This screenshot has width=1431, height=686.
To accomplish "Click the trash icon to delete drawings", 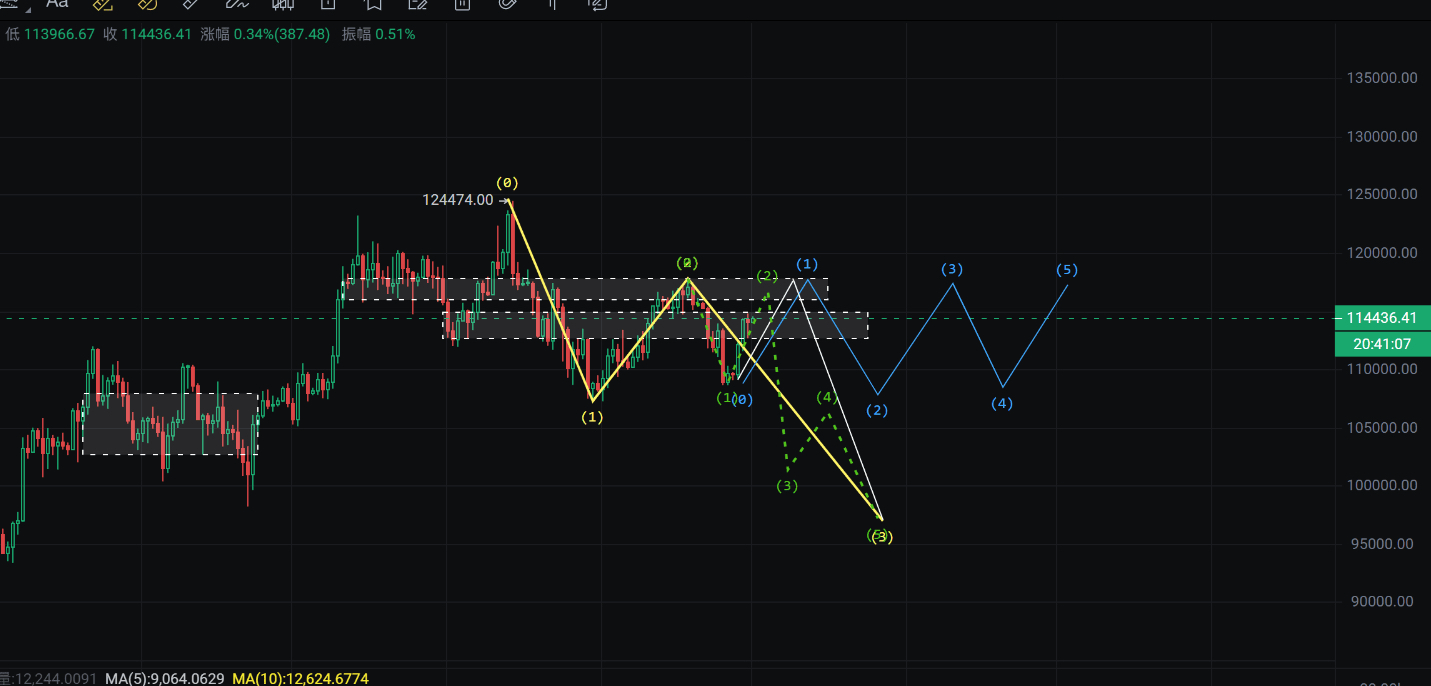I will point(462,3).
